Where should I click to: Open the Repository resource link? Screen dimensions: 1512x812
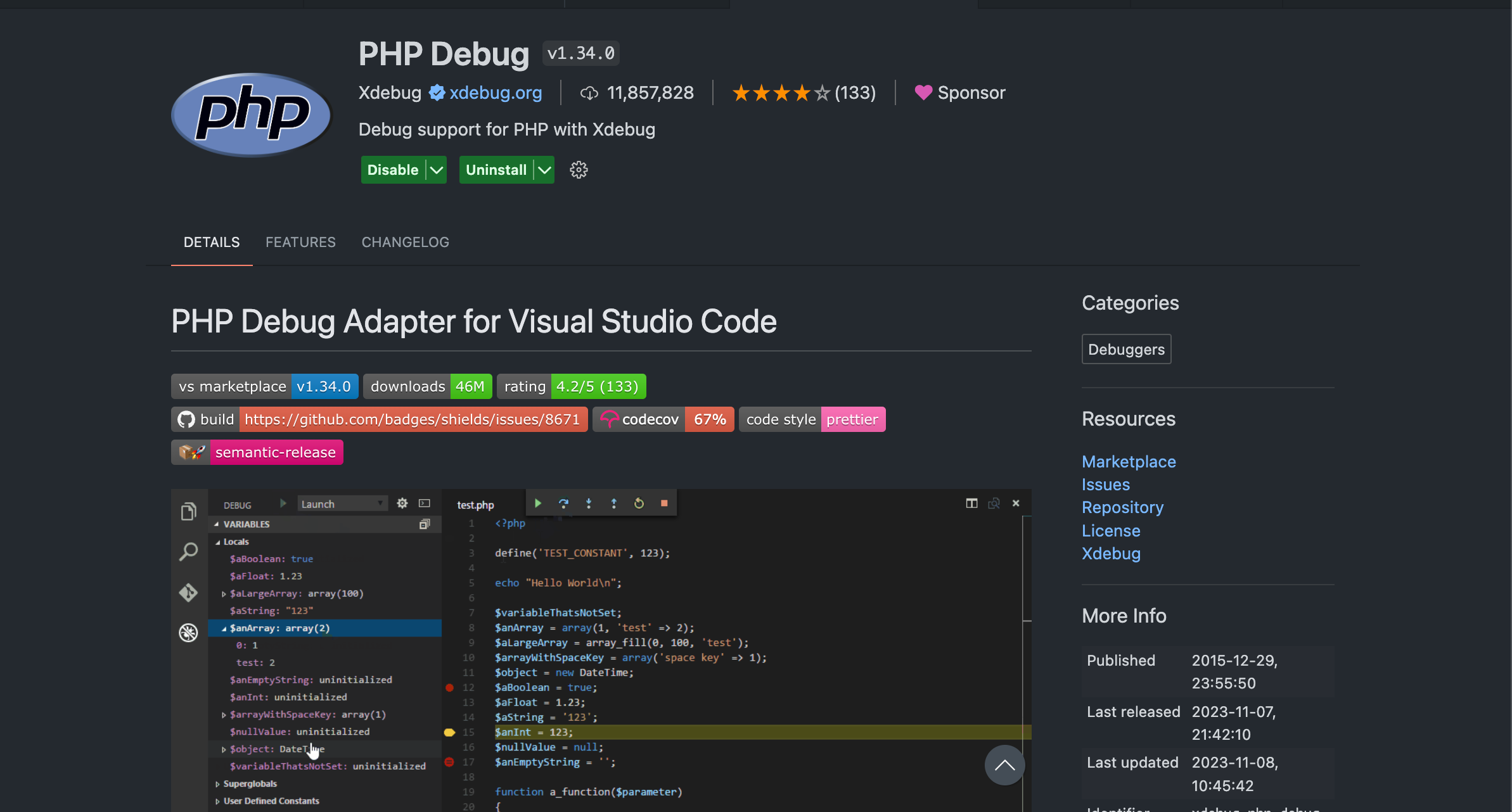(1122, 507)
